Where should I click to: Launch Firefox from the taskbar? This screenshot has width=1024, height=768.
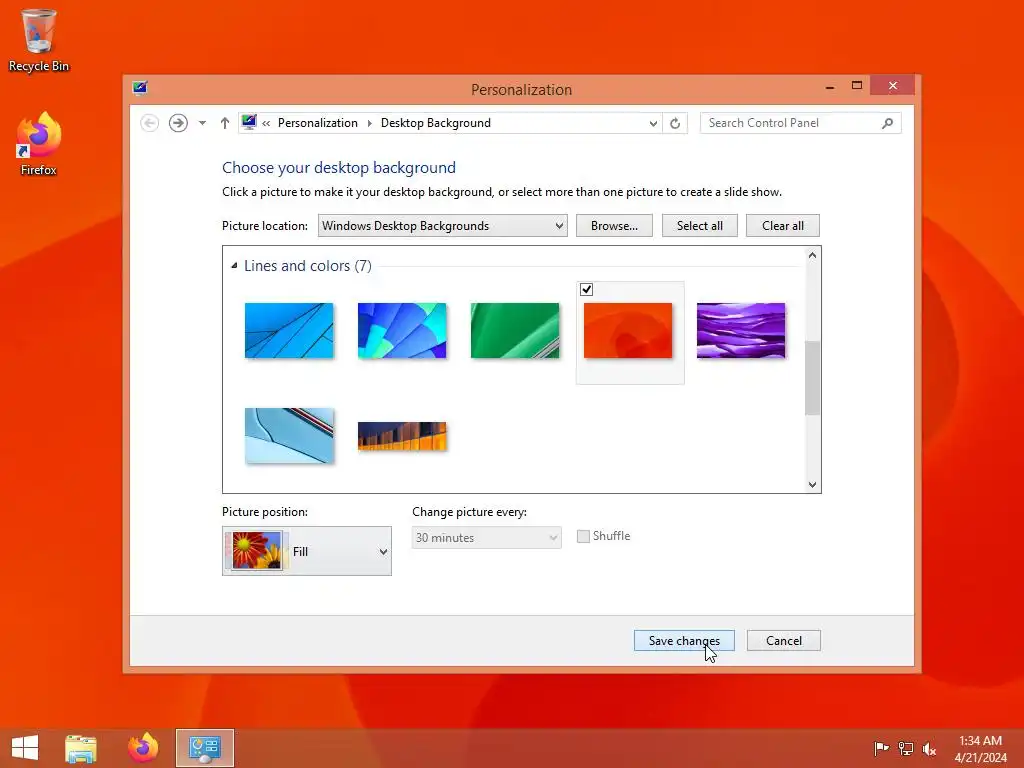pos(143,748)
